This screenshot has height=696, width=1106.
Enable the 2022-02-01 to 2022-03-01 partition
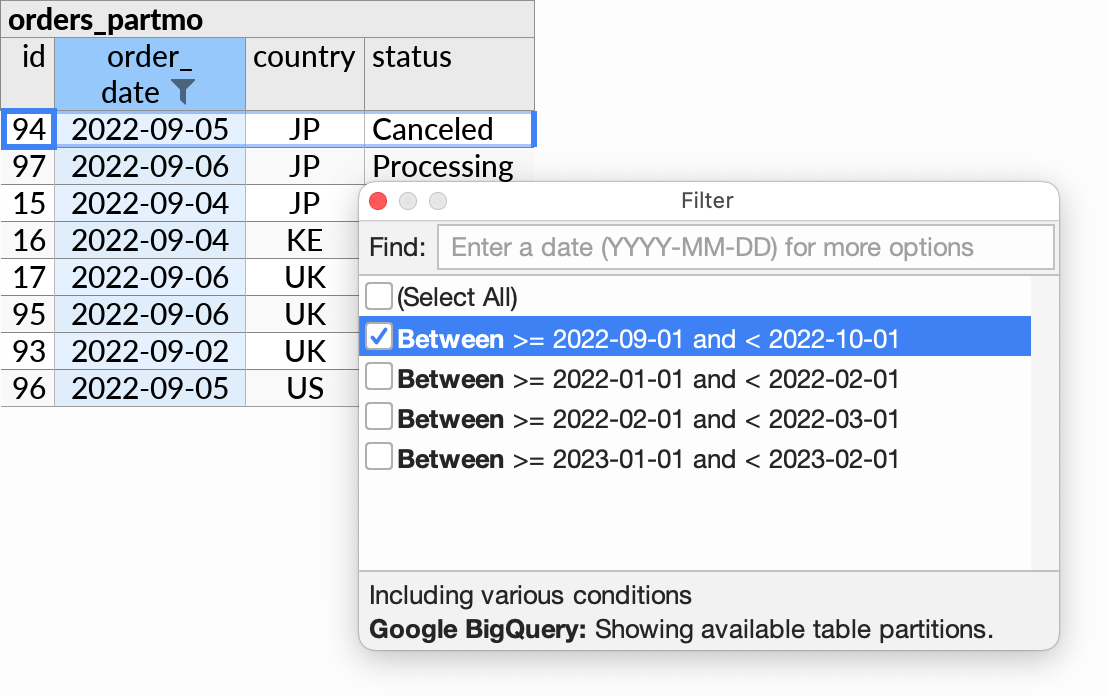point(379,418)
